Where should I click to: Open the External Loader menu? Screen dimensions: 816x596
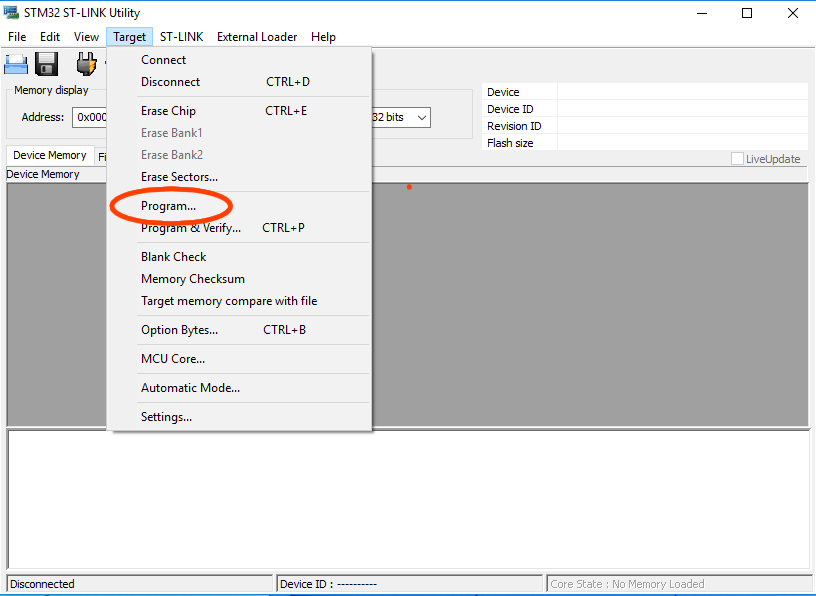point(256,36)
